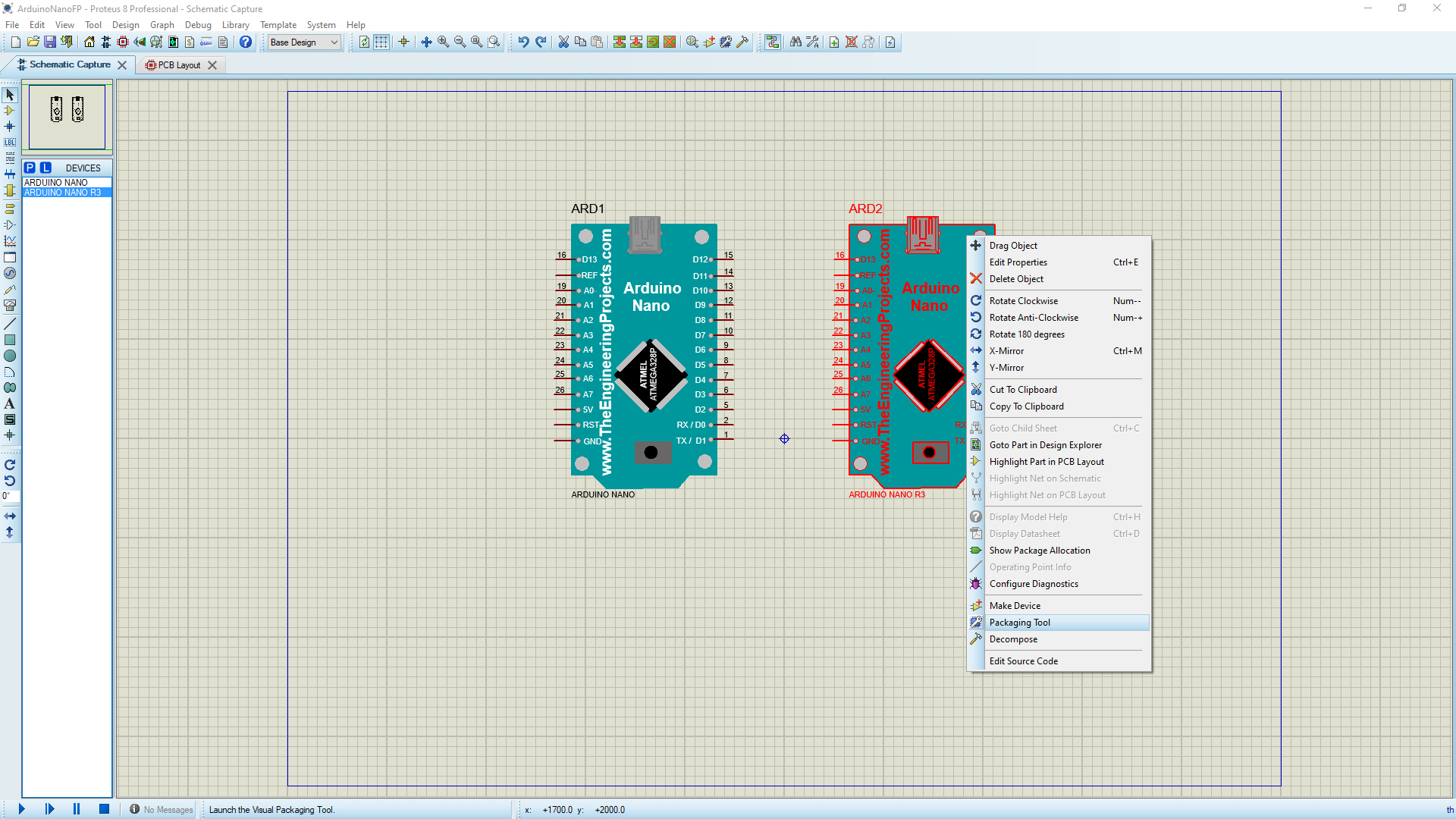Image resolution: width=1456 pixels, height=819 pixels.
Task: Pause the simulation
Action: pyautogui.click(x=77, y=809)
